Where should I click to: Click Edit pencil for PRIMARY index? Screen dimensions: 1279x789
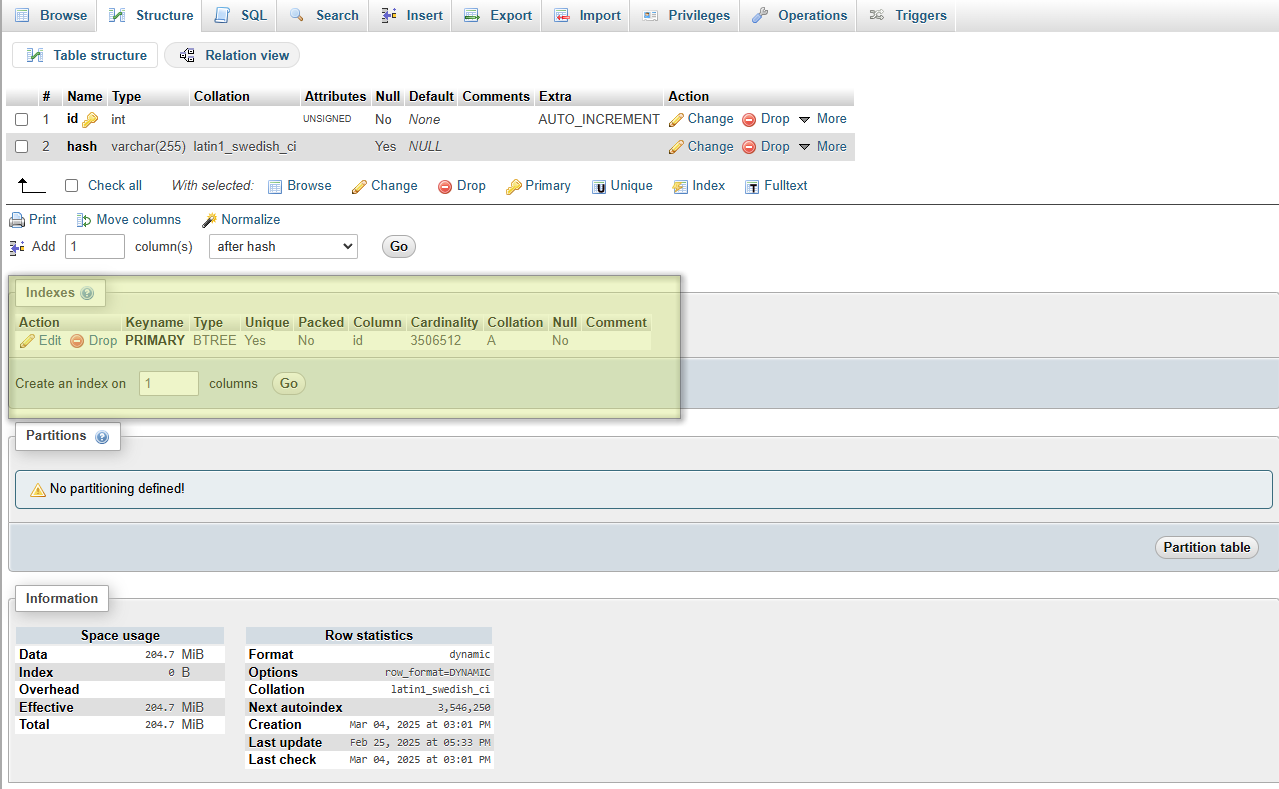point(27,341)
